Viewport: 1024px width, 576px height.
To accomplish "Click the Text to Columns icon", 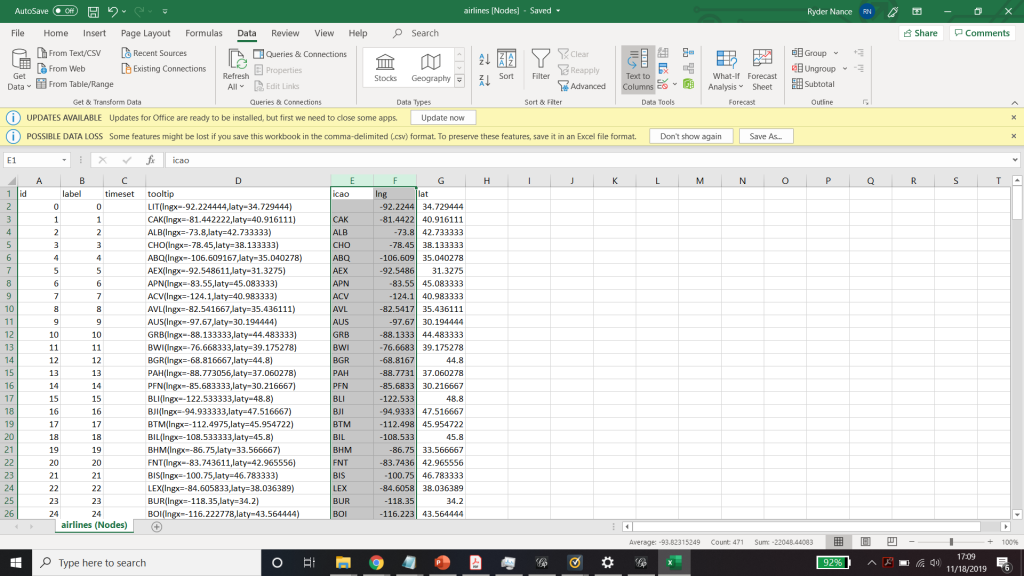I will tap(638, 60).
